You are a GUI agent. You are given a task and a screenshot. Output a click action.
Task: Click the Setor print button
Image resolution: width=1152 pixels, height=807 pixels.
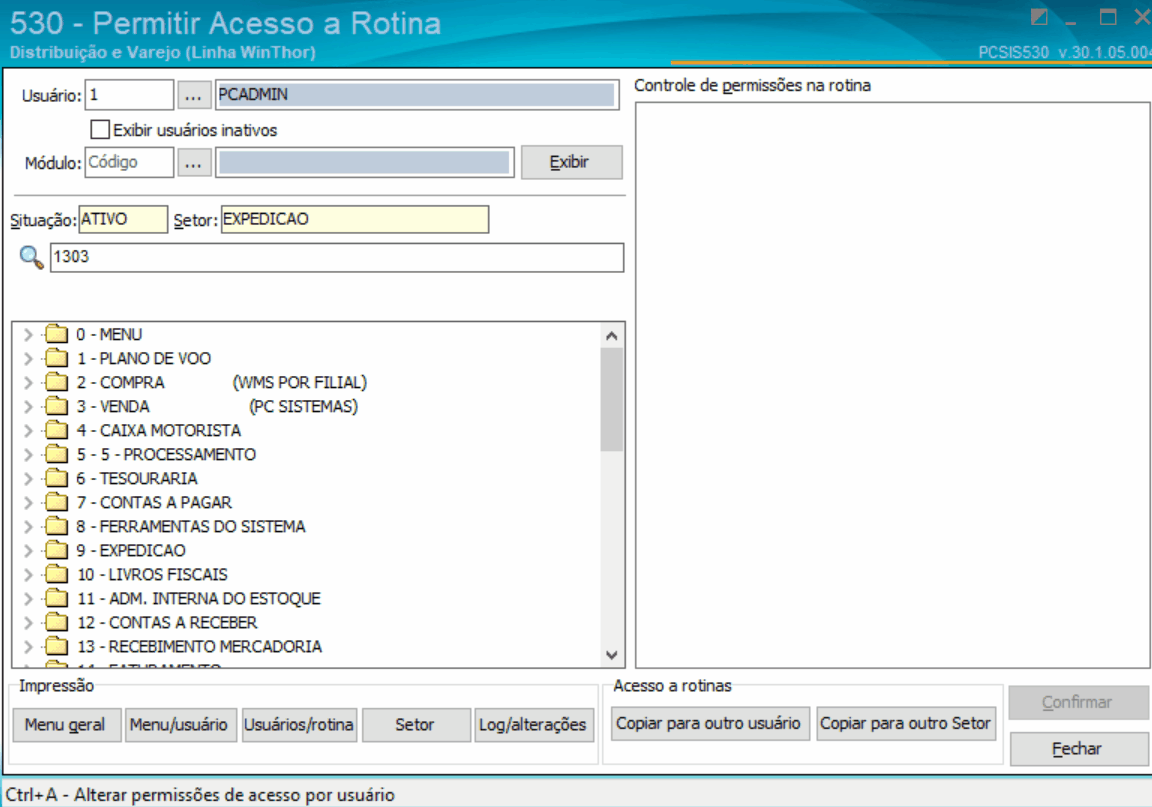coord(416,725)
